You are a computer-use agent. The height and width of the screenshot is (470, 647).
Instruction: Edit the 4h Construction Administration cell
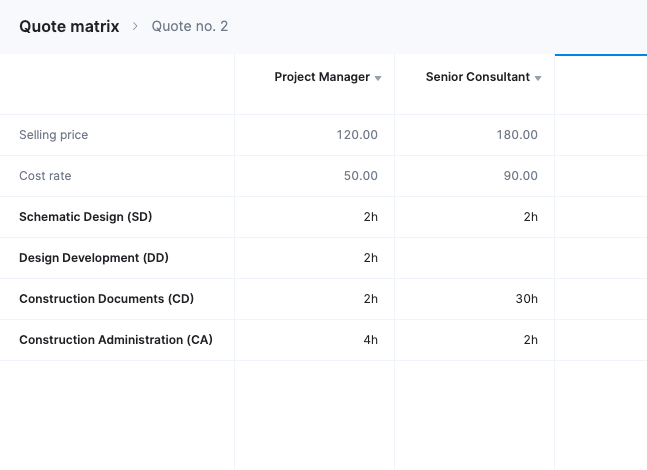[x=370, y=340]
